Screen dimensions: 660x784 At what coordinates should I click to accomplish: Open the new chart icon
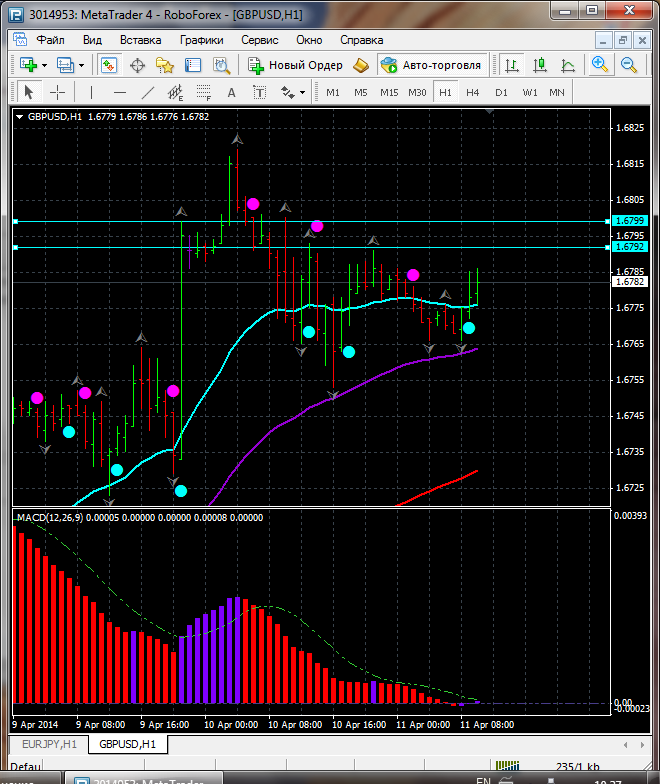(x=27, y=65)
